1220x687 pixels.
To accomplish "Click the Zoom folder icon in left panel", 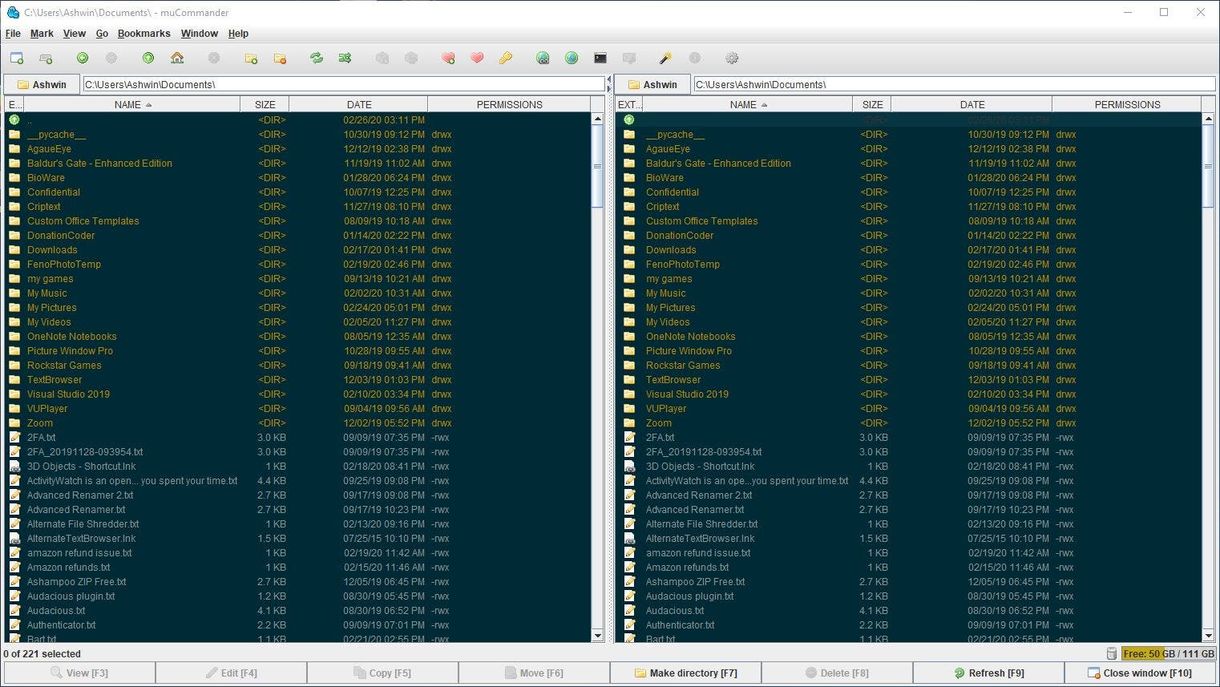I will pos(14,423).
